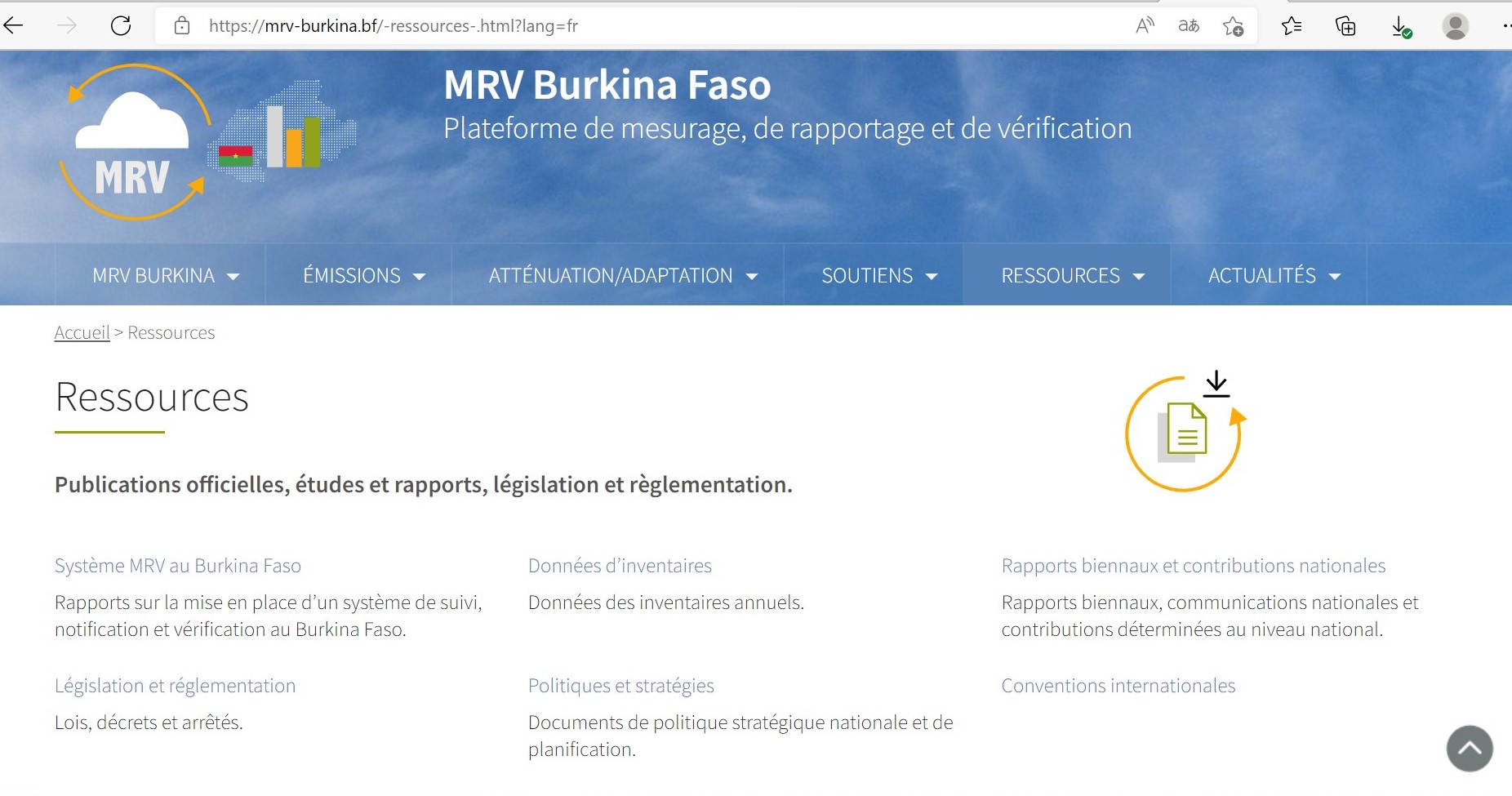Open the Collections icon in toolbar

coord(1345,26)
